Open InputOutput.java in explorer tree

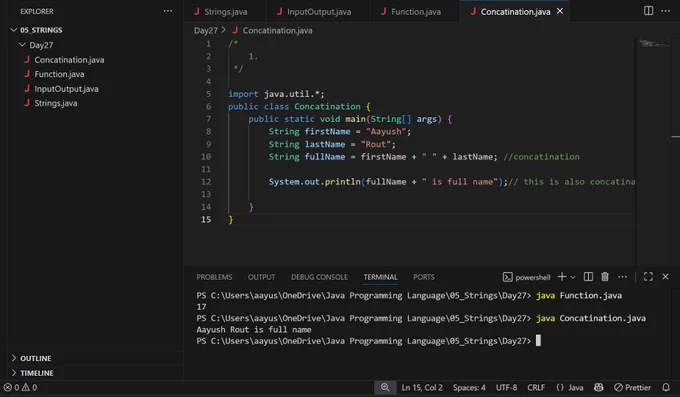pyautogui.click(x=66, y=89)
